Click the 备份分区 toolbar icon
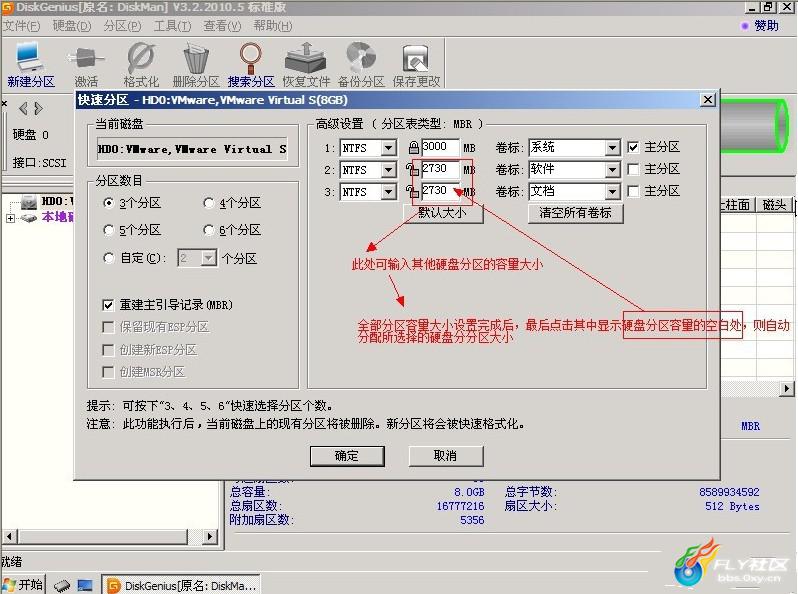 [x=361, y=64]
